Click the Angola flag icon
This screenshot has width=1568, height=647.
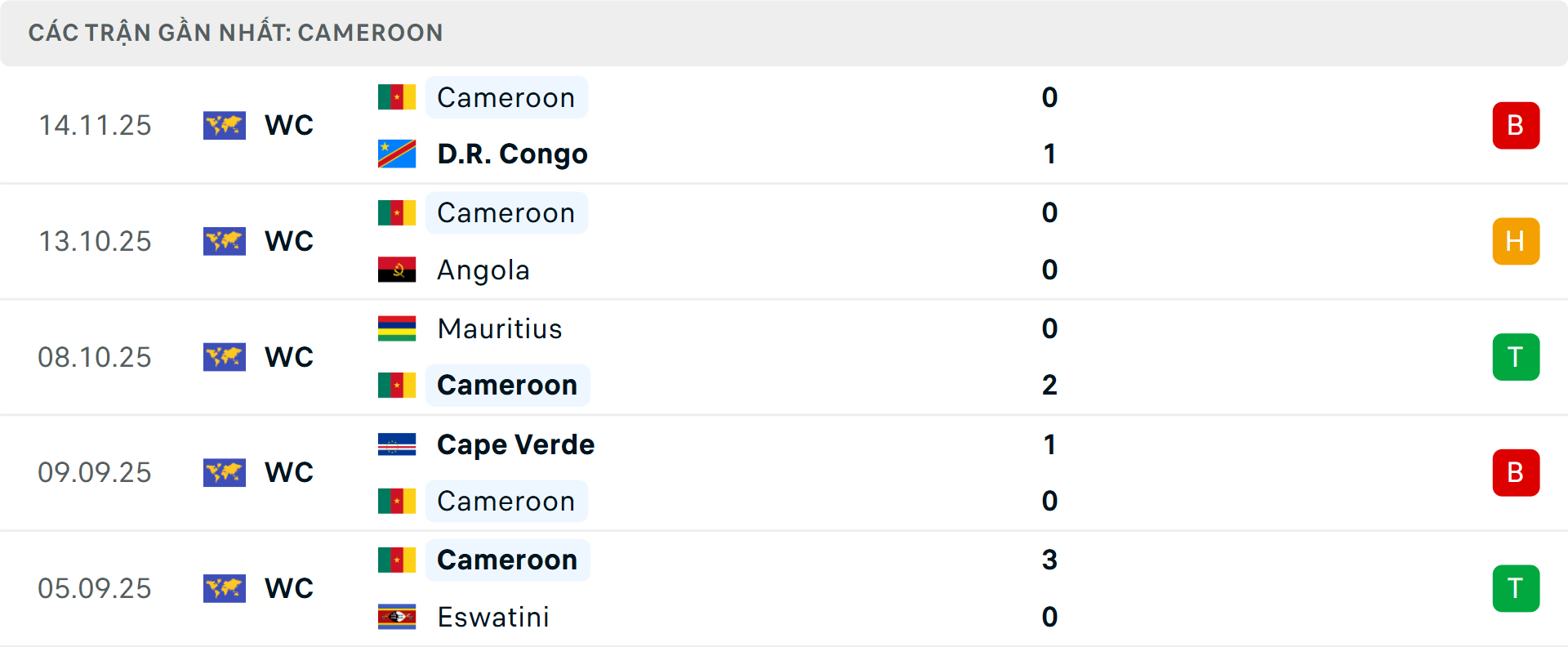pyautogui.click(x=395, y=270)
